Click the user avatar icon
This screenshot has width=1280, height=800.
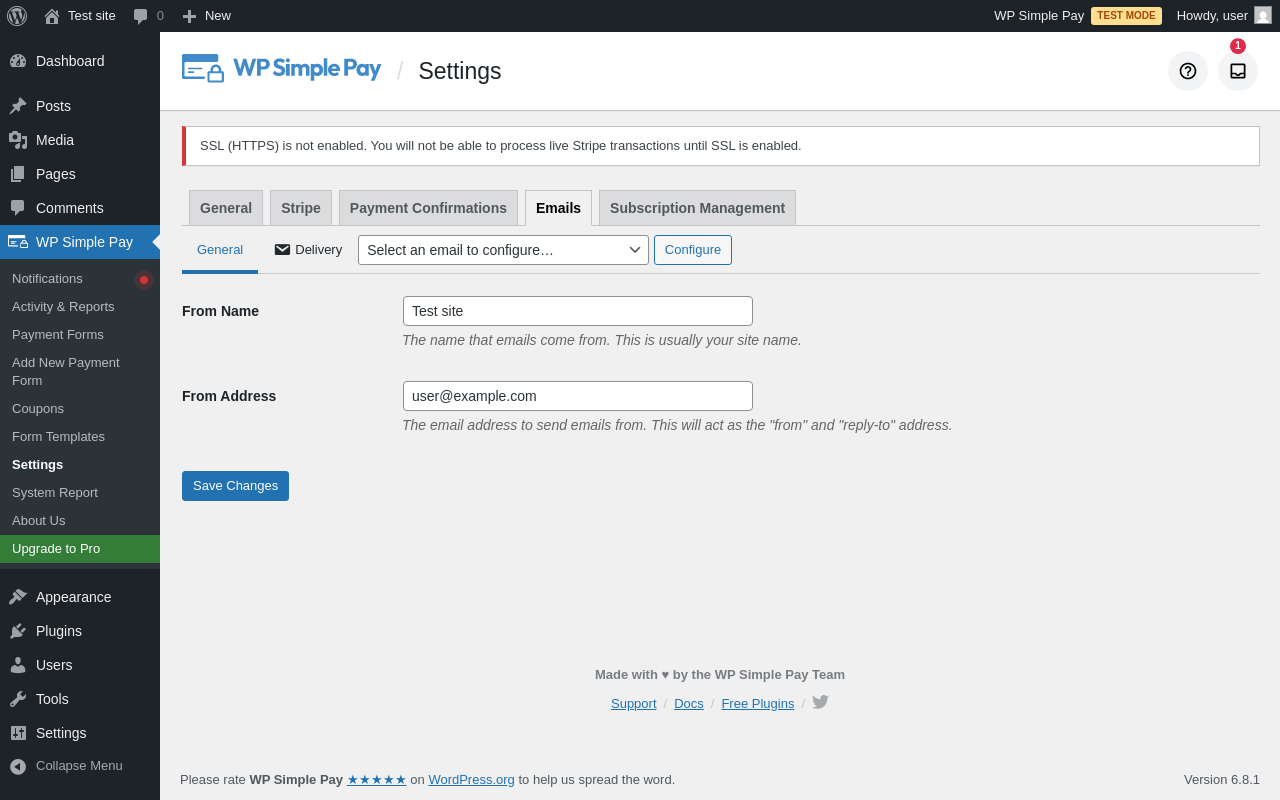point(1263,16)
